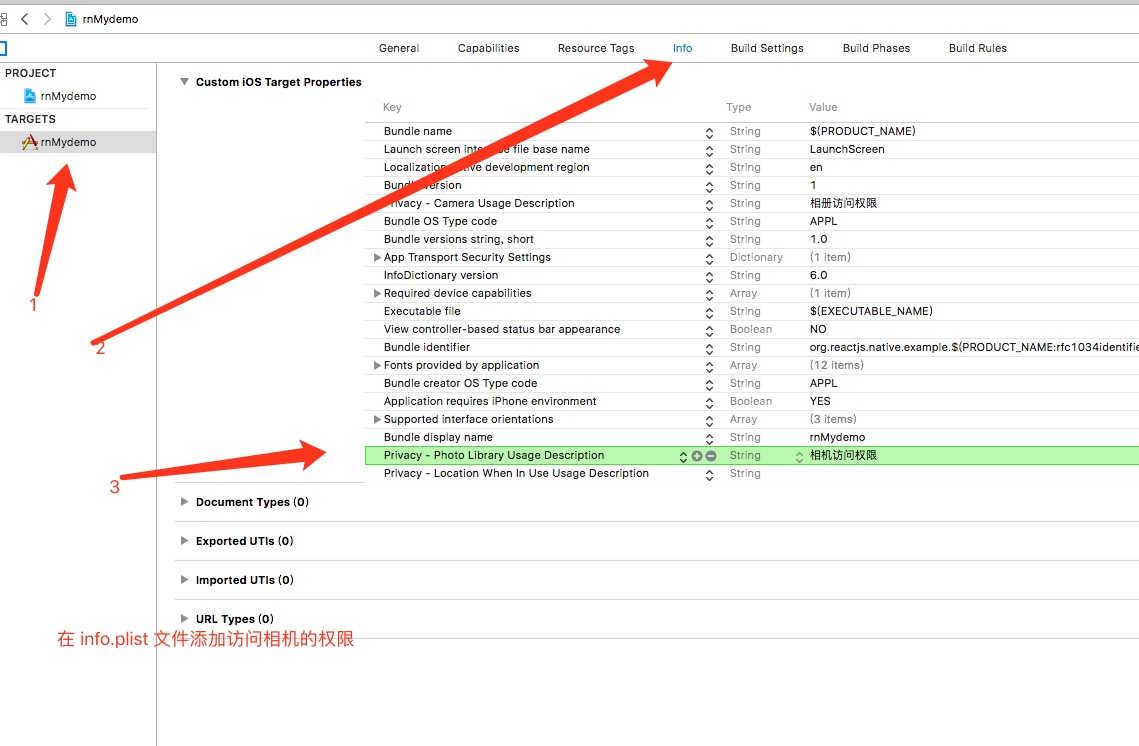The height and width of the screenshot is (746, 1139).
Task: Expand App Transport Security Settings row
Action: coord(377,257)
